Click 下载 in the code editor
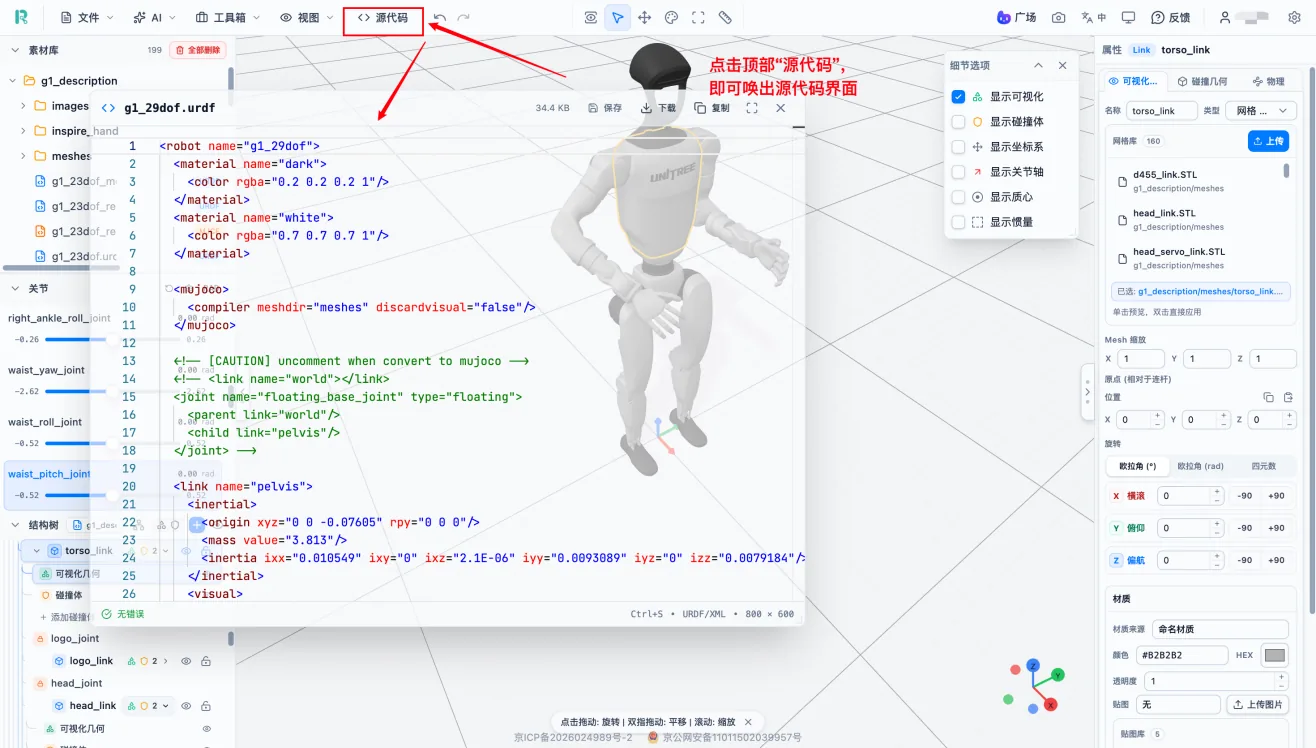 (659, 108)
